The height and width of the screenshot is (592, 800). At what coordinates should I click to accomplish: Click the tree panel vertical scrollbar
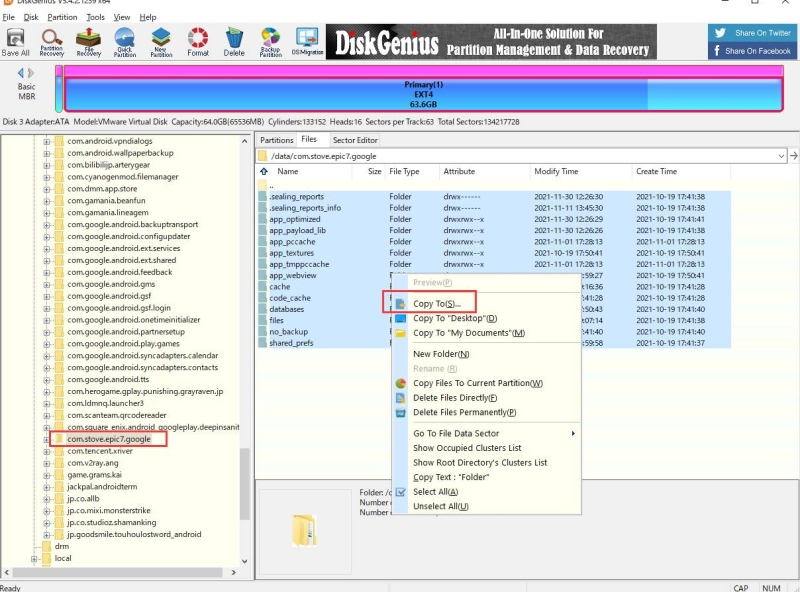pyautogui.click(x=244, y=483)
